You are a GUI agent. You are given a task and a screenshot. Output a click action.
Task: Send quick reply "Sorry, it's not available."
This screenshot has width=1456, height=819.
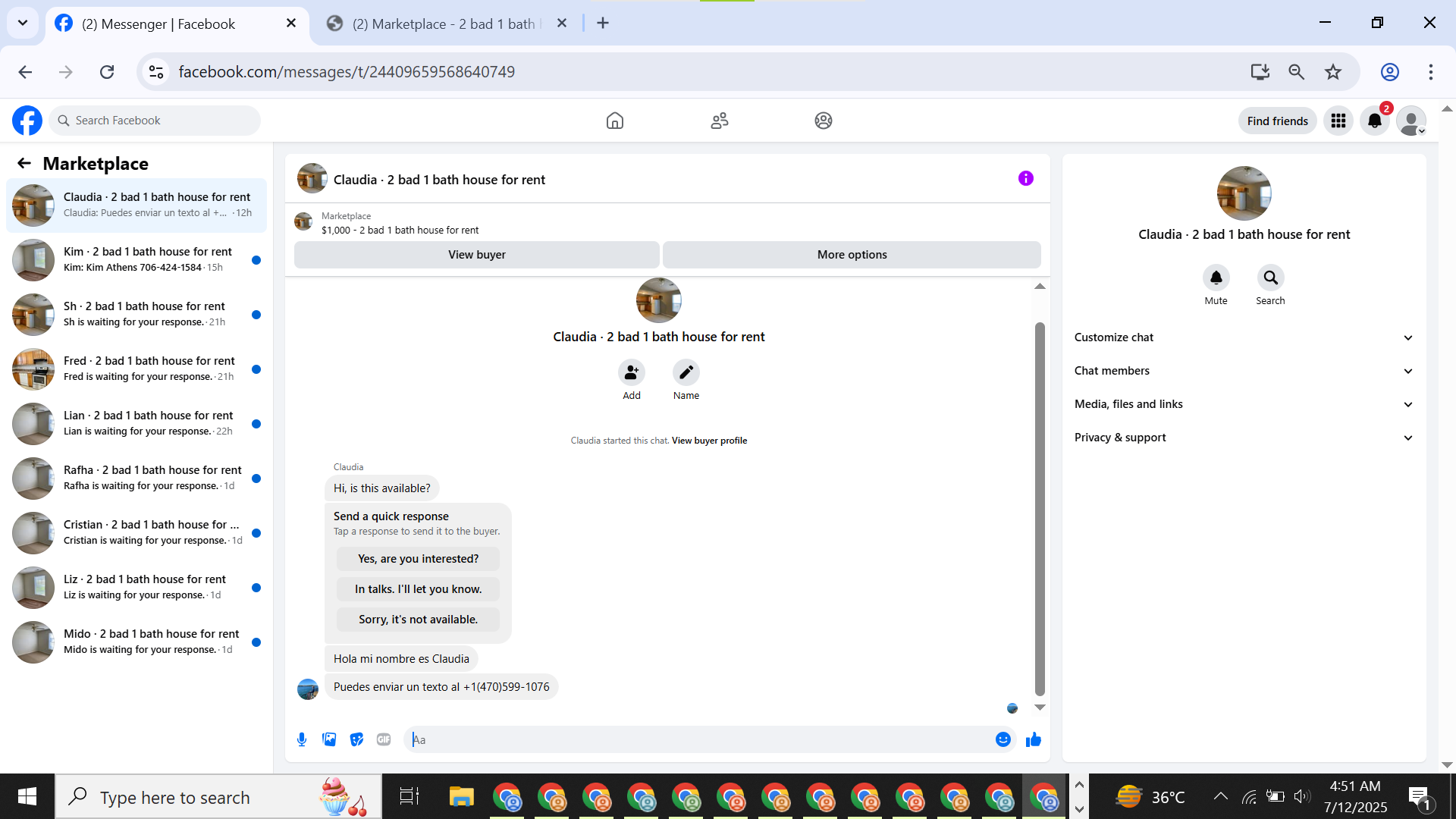tap(418, 620)
